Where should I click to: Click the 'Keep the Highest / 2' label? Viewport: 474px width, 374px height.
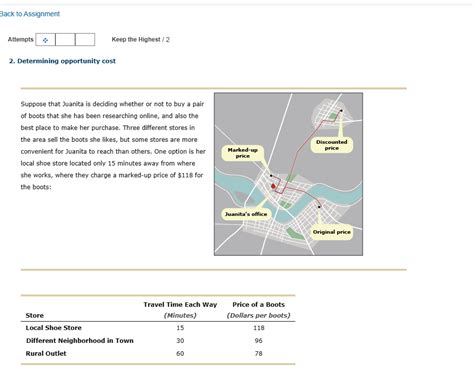pyautogui.click(x=140, y=39)
